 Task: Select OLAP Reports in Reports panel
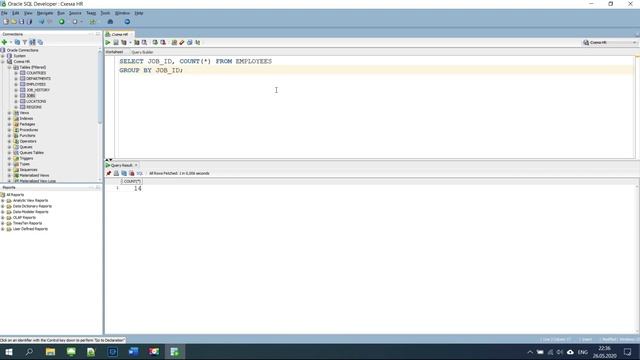[24, 218]
